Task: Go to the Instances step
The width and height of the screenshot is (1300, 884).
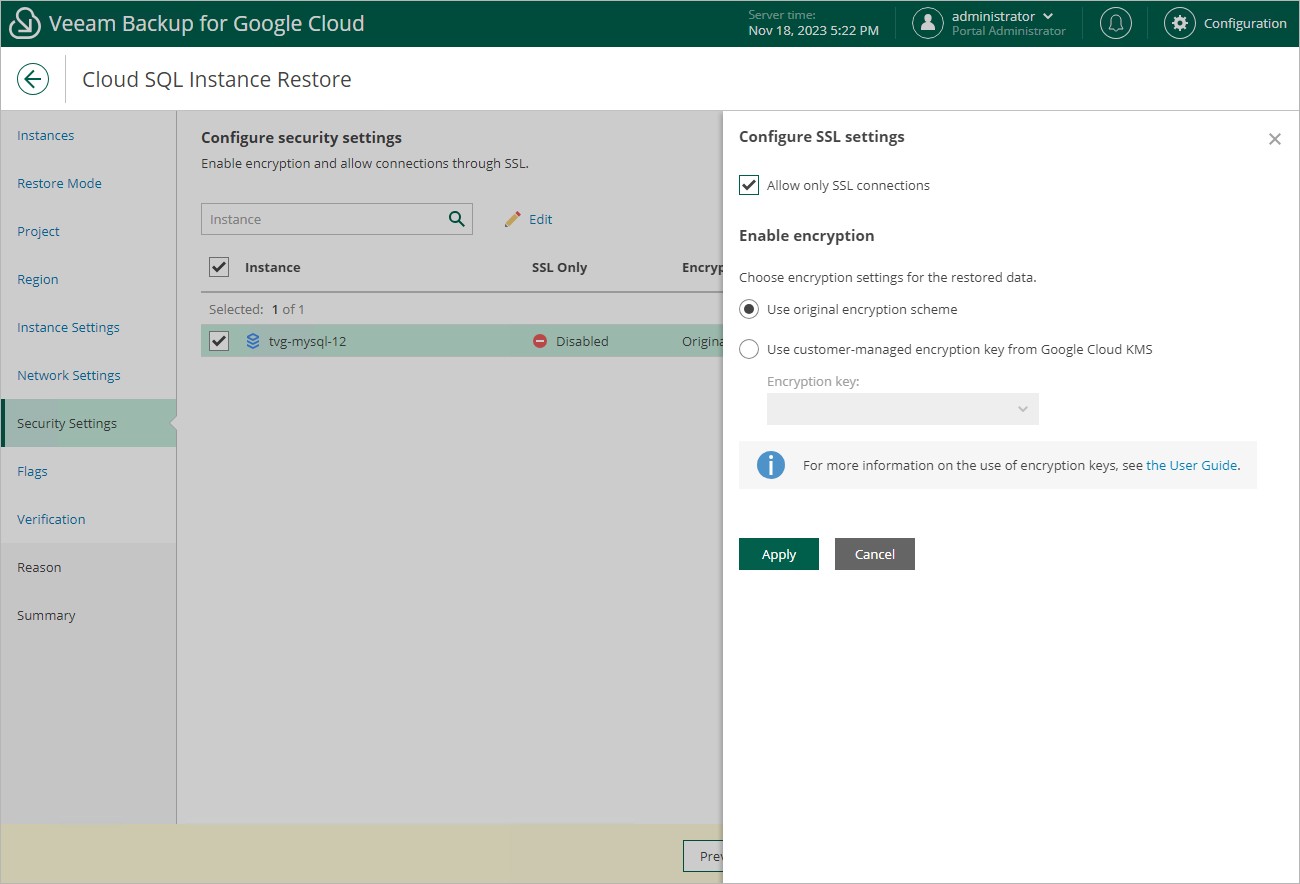Action: click(x=46, y=135)
